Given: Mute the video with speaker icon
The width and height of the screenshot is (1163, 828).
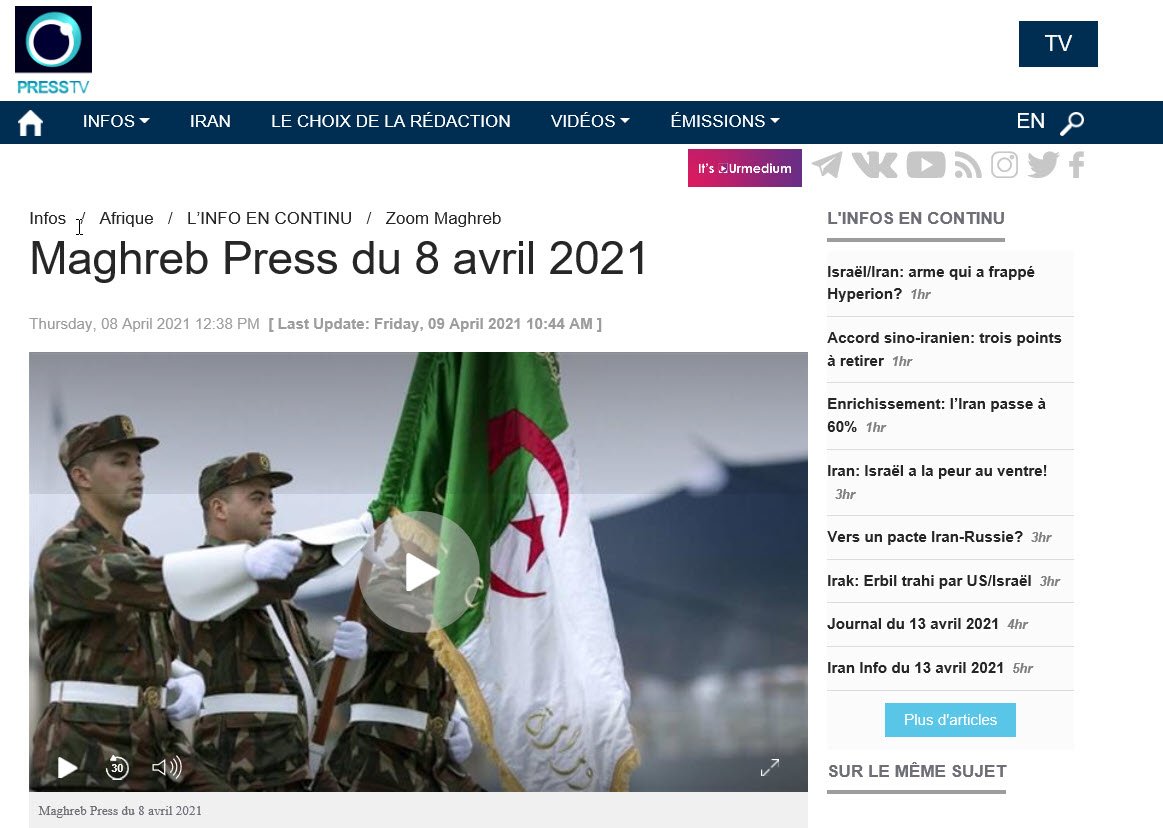Looking at the screenshot, I should [167, 767].
